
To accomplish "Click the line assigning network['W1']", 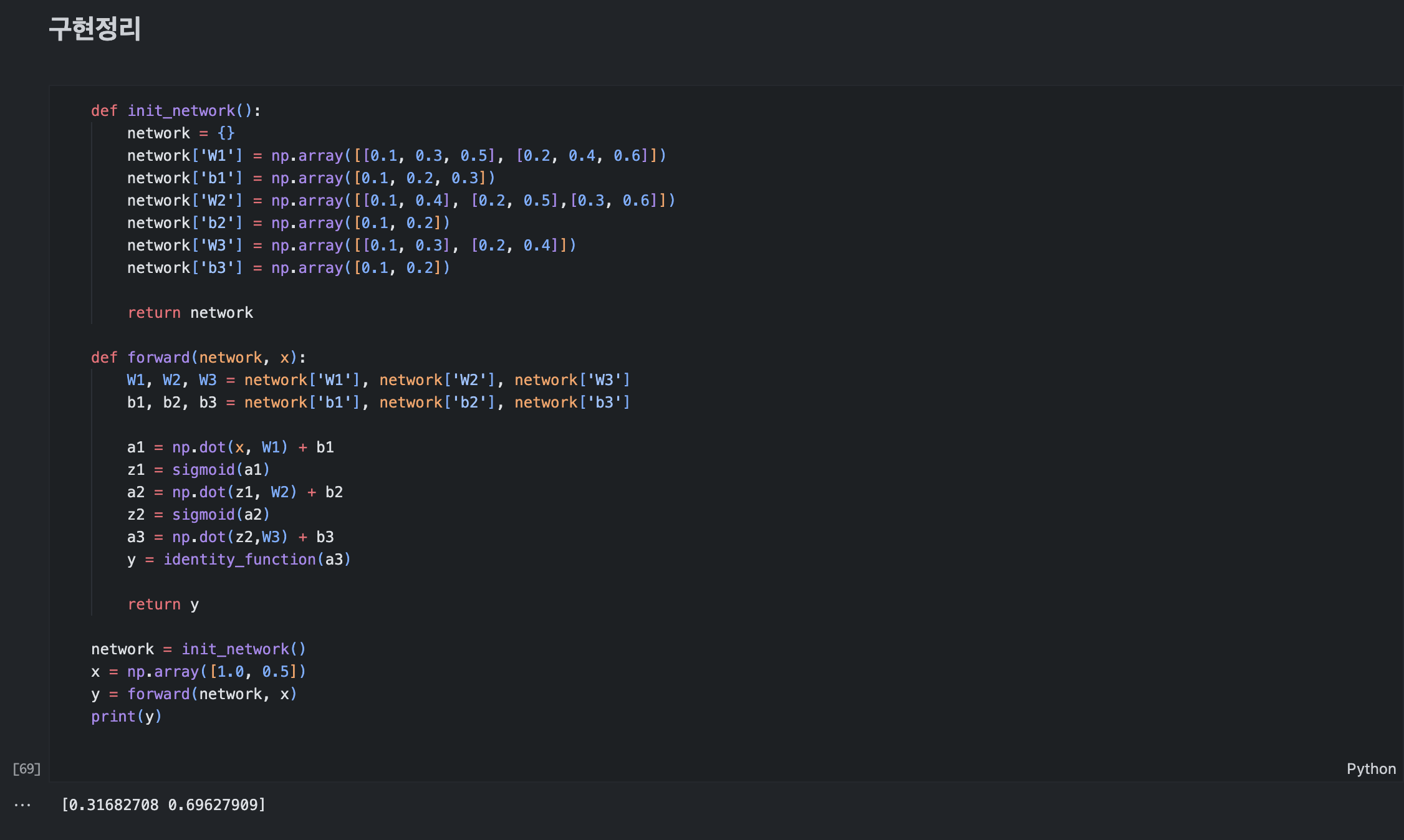I will tap(397, 156).
